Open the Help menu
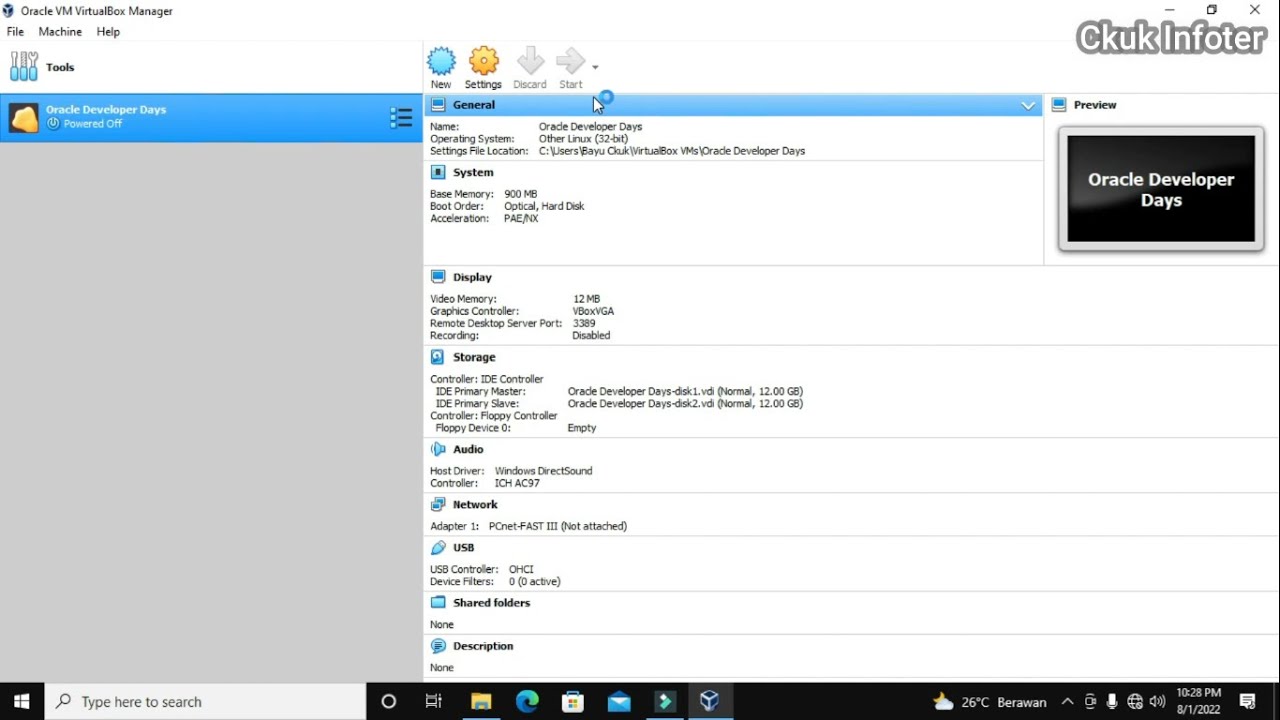 click(108, 32)
